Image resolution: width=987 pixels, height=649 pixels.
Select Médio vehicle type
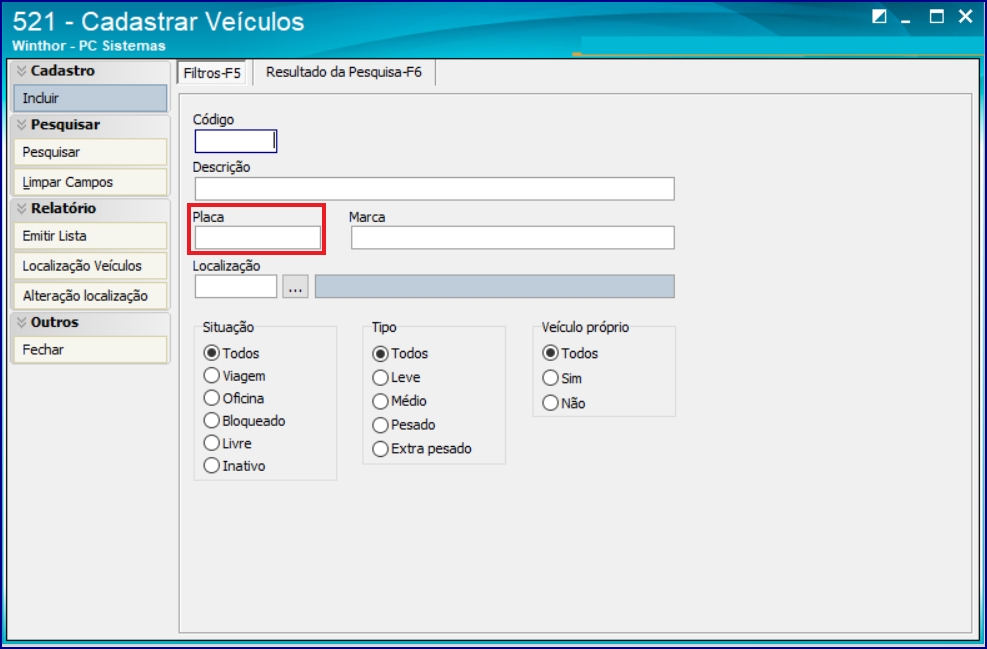pyautogui.click(x=400, y=402)
